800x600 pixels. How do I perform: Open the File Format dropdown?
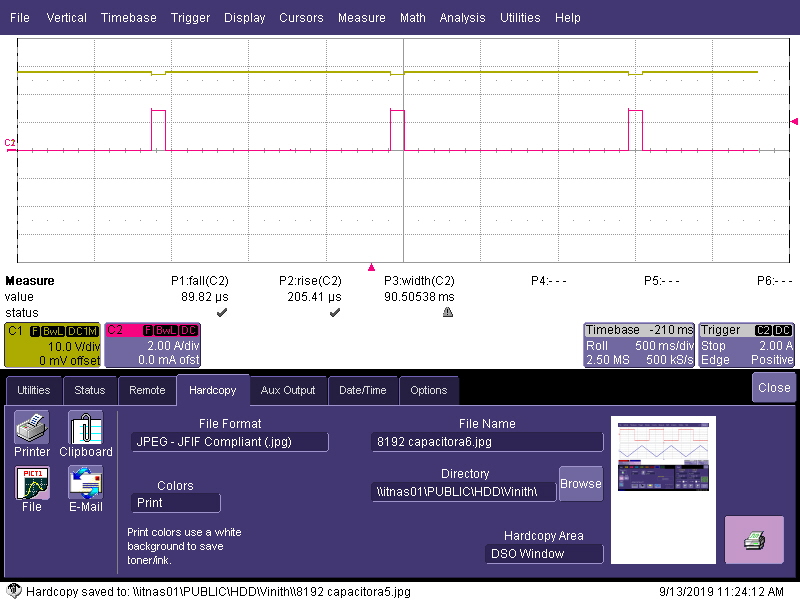pyautogui.click(x=230, y=442)
